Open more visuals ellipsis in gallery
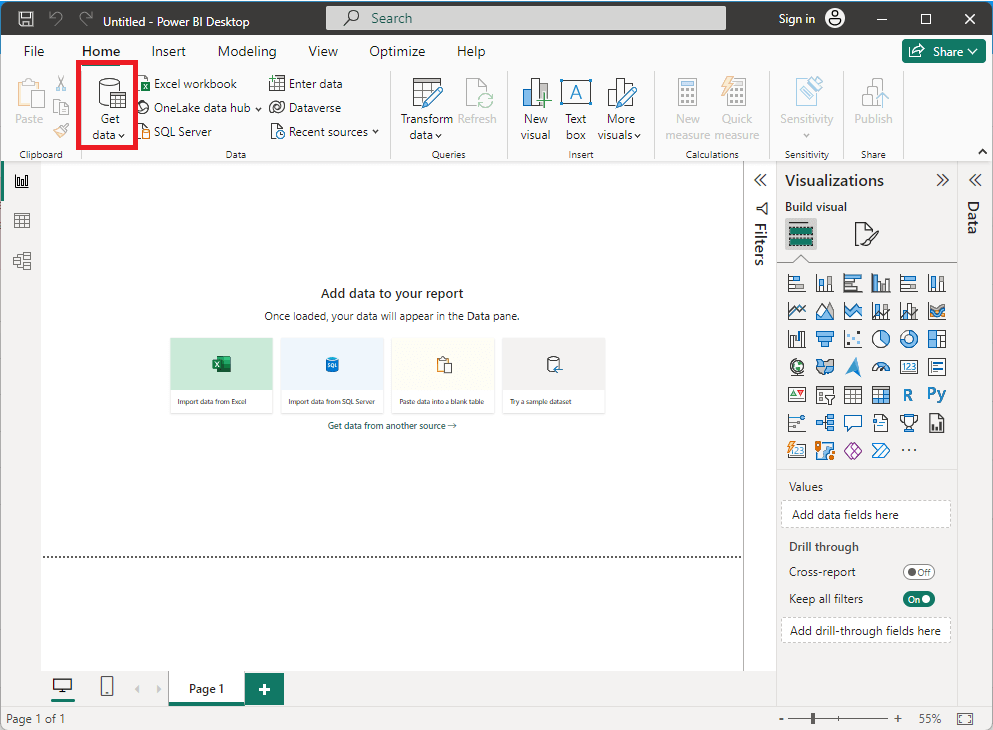993x730 pixels. [908, 450]
